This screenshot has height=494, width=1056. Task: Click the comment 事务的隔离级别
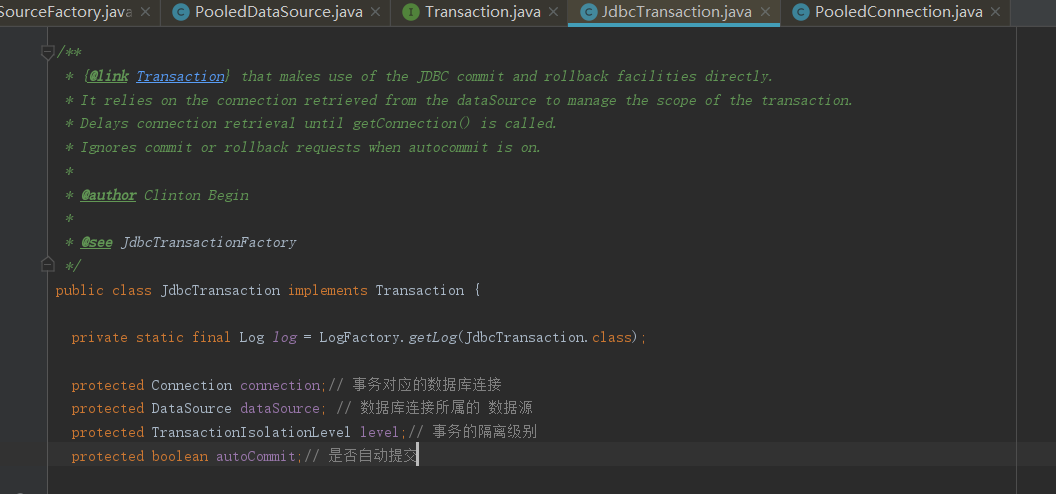(x=484, y=432)
